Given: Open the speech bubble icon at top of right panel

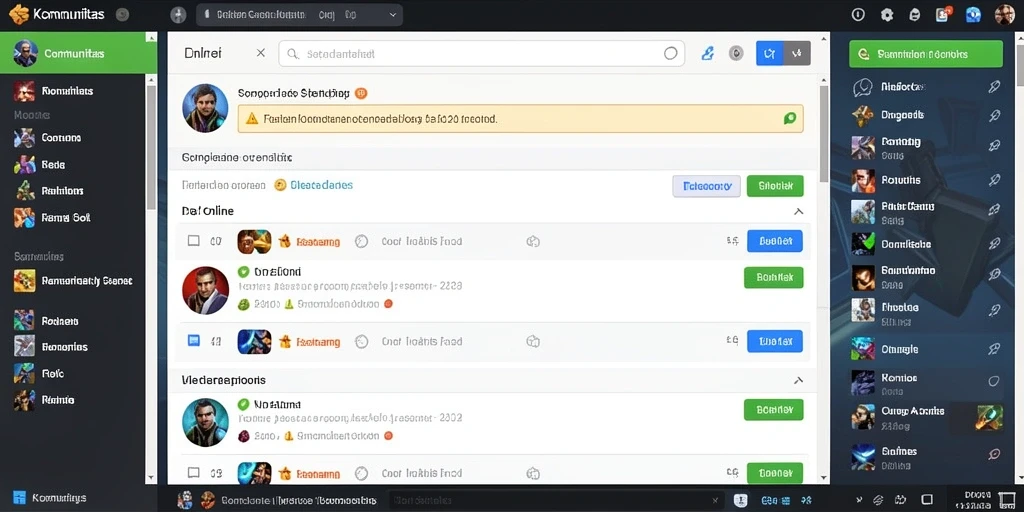Looking at the screenshot, I should coord(863,87).
